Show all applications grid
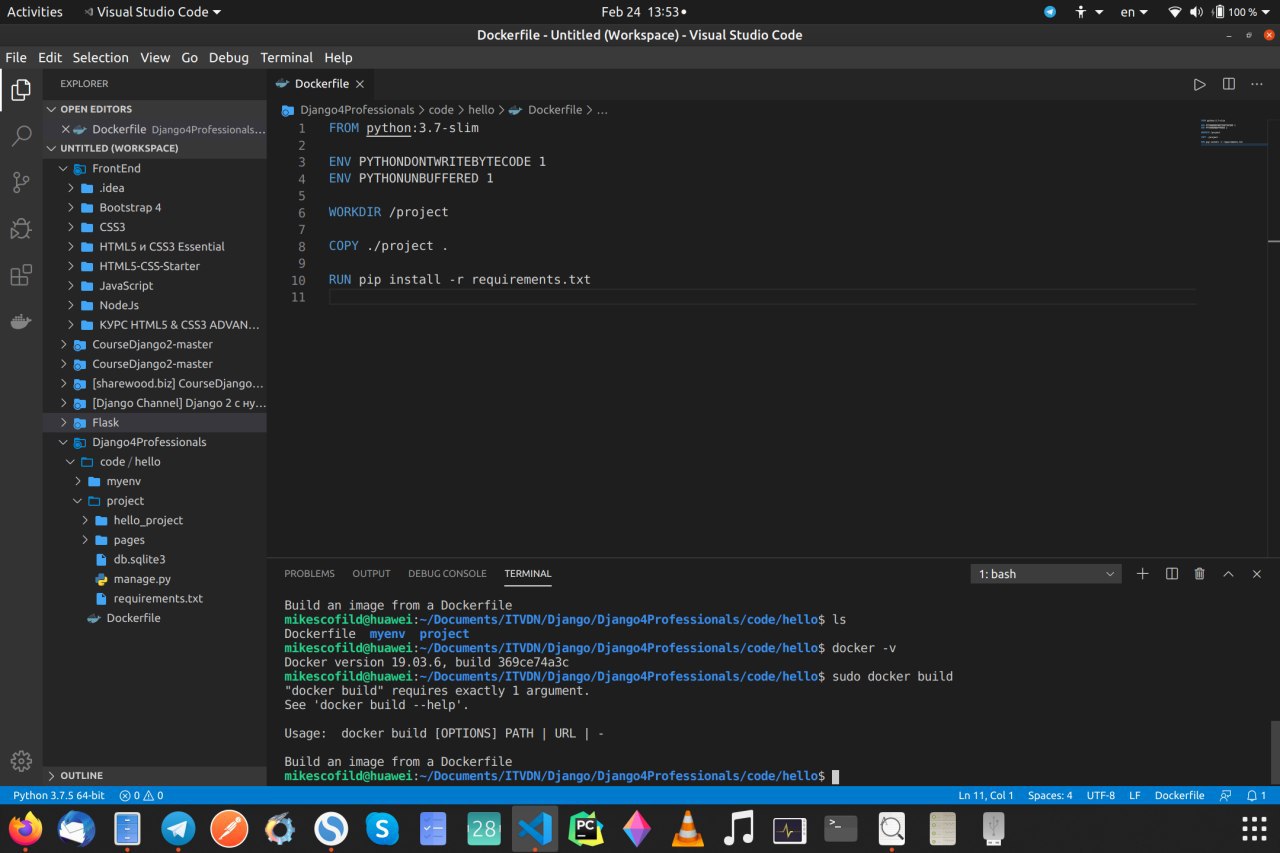 tap(1254, 828)
